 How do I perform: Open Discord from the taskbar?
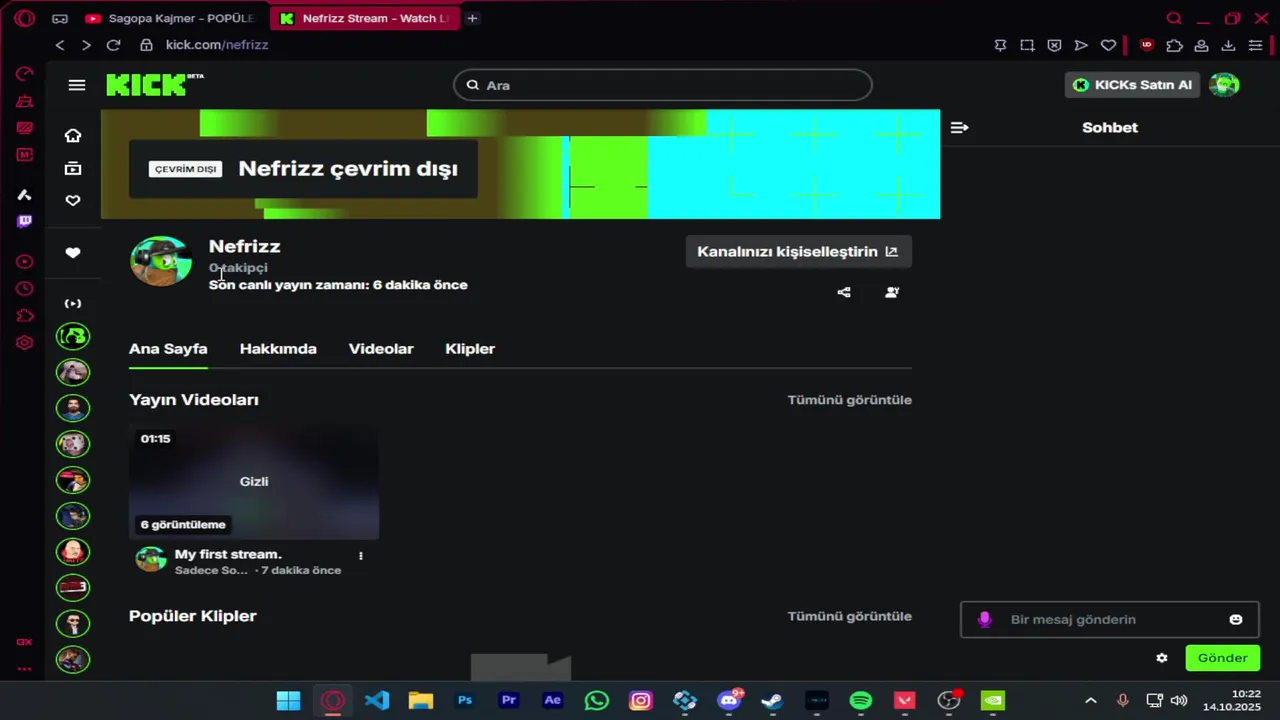[729, 700]
